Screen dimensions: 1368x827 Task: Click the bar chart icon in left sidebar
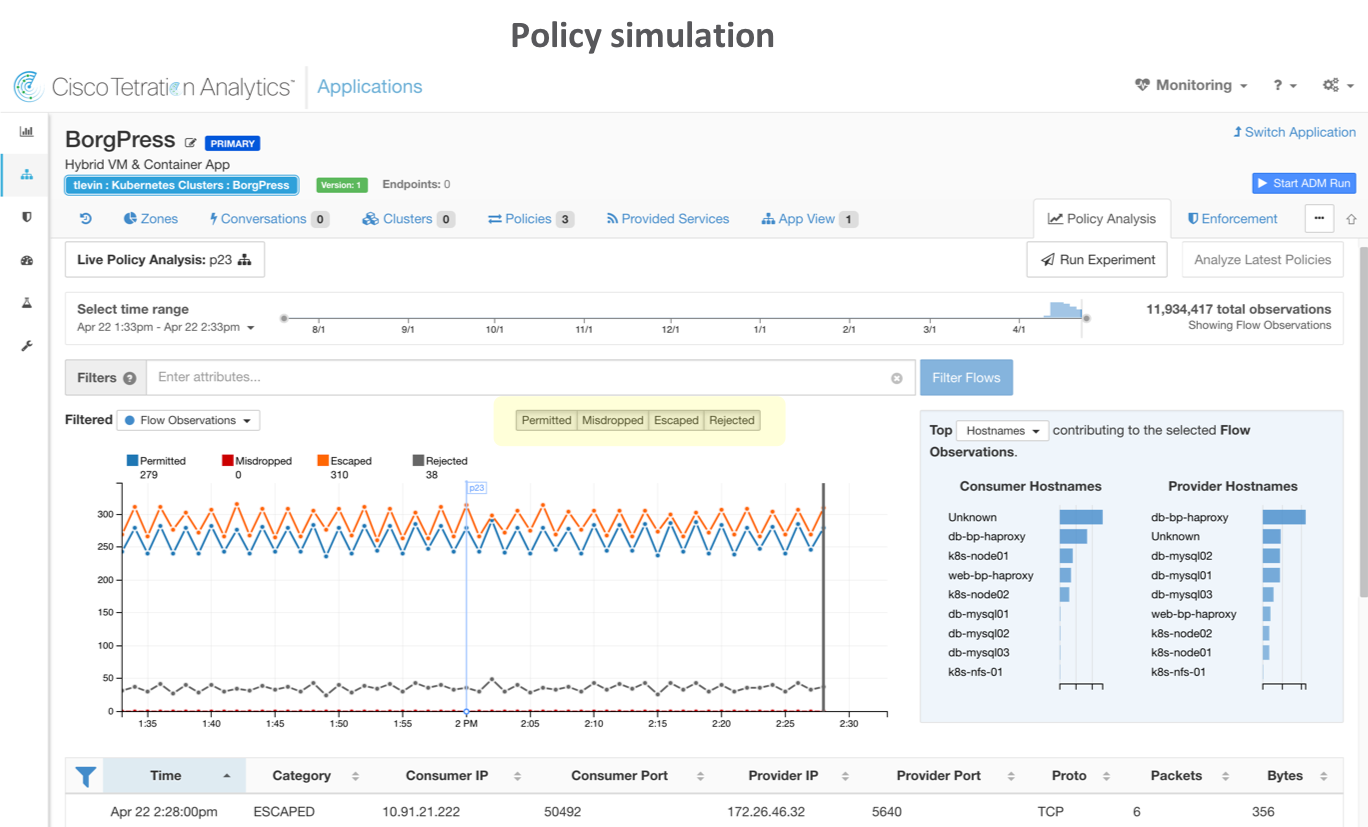coord(26,131)
